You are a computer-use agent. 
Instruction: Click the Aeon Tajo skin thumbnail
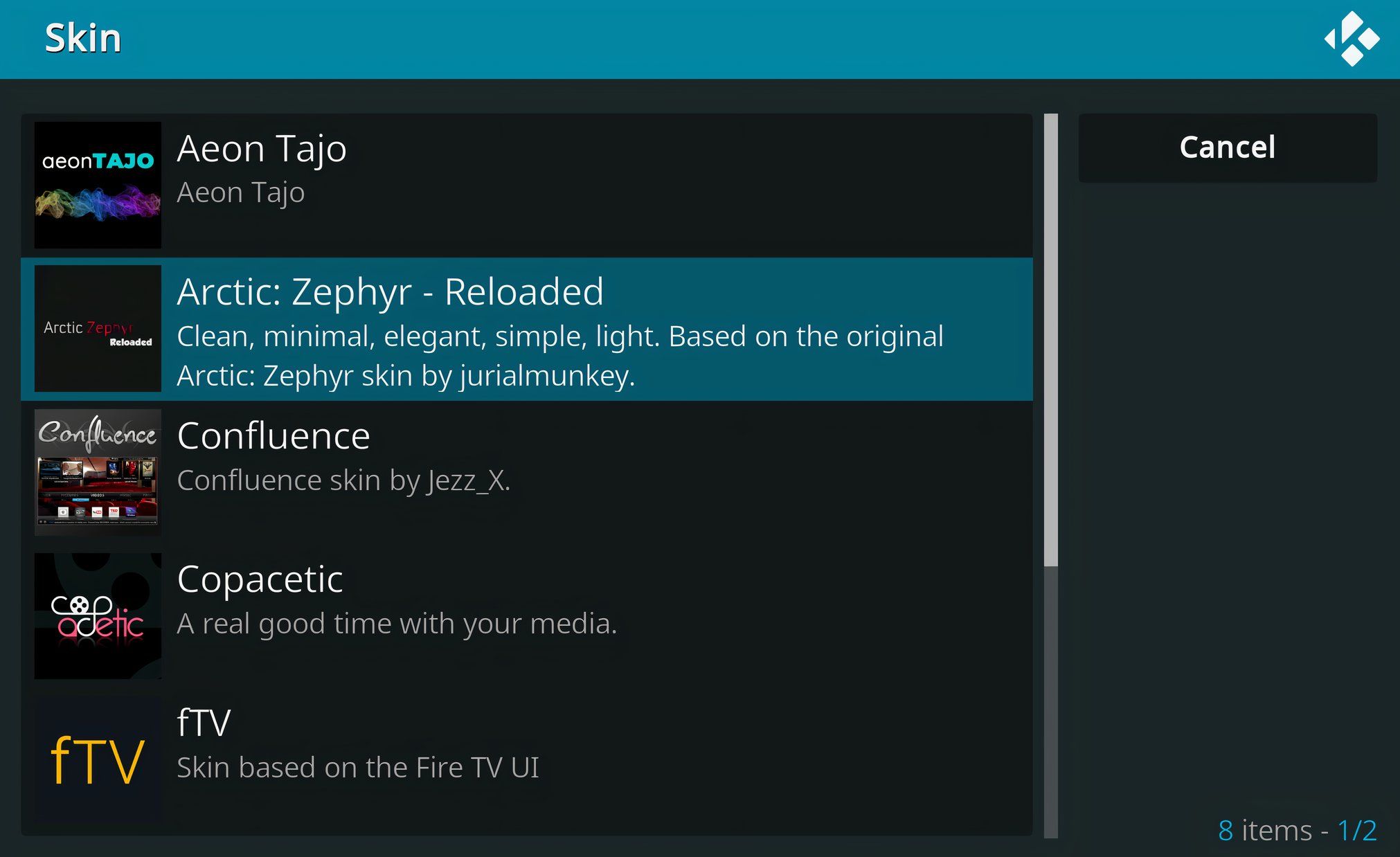[x=98, y=185]
